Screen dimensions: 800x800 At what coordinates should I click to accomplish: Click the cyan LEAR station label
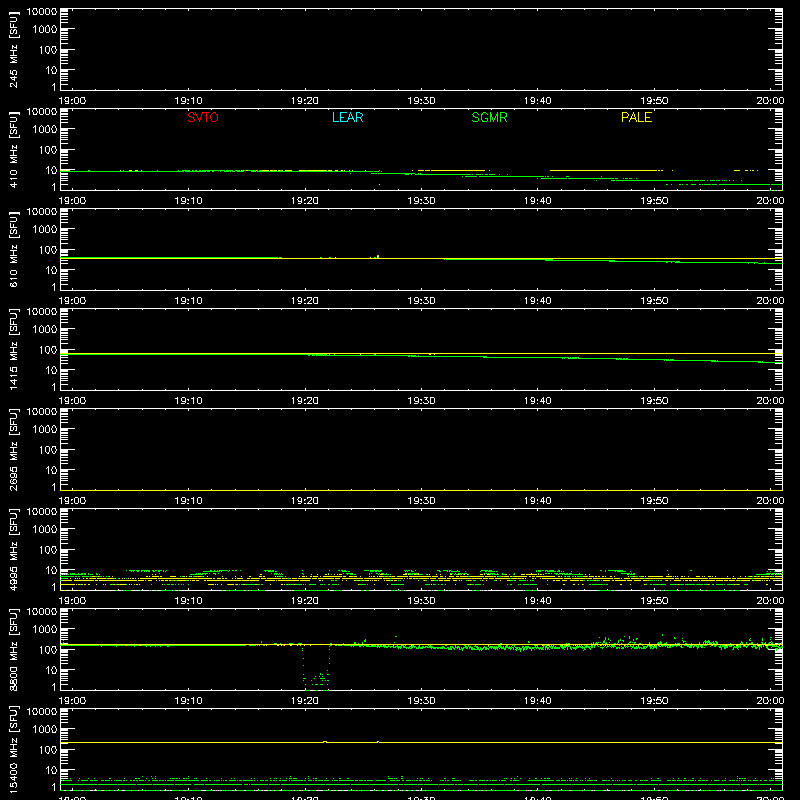(347, 117)
